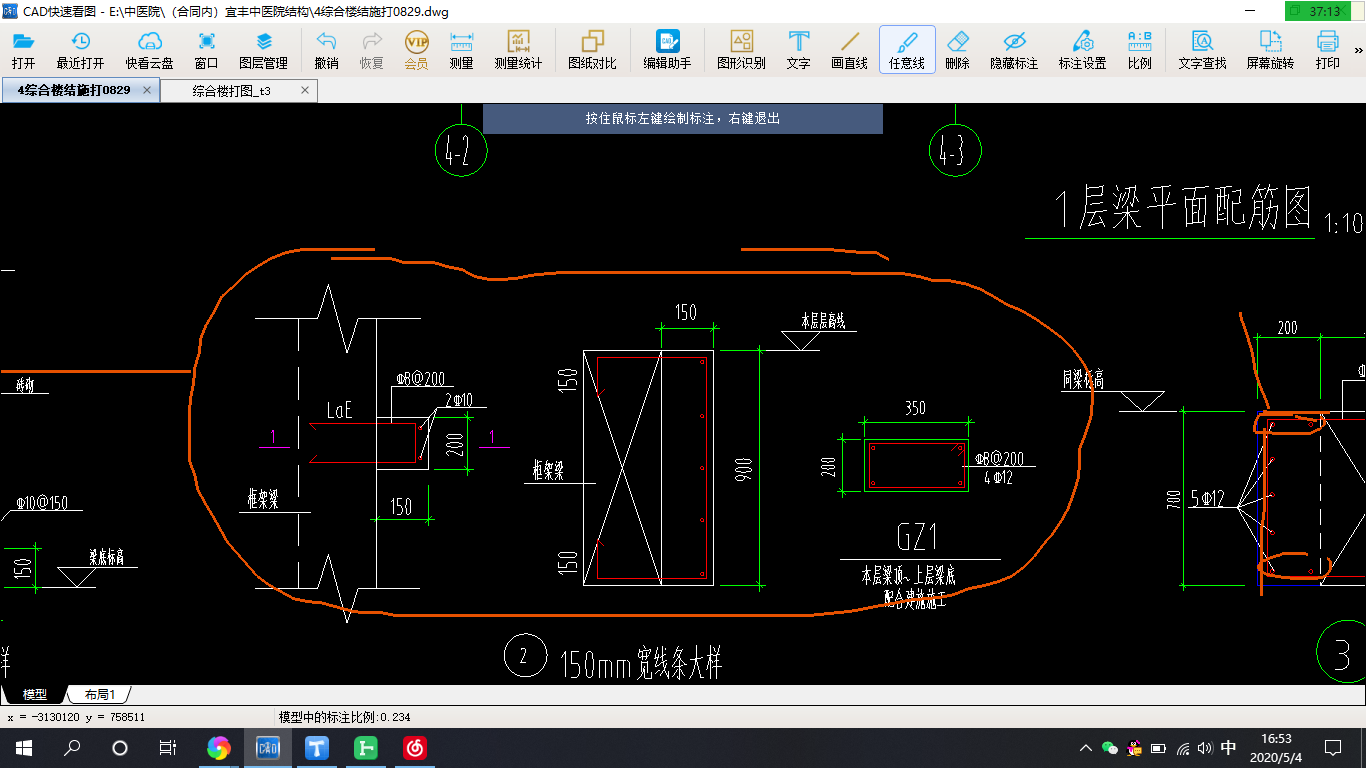The height and width of the screenshot is (768, 1366).
Task: Expand toolbar overflow chevron at right
Action: click(1358, 50)
